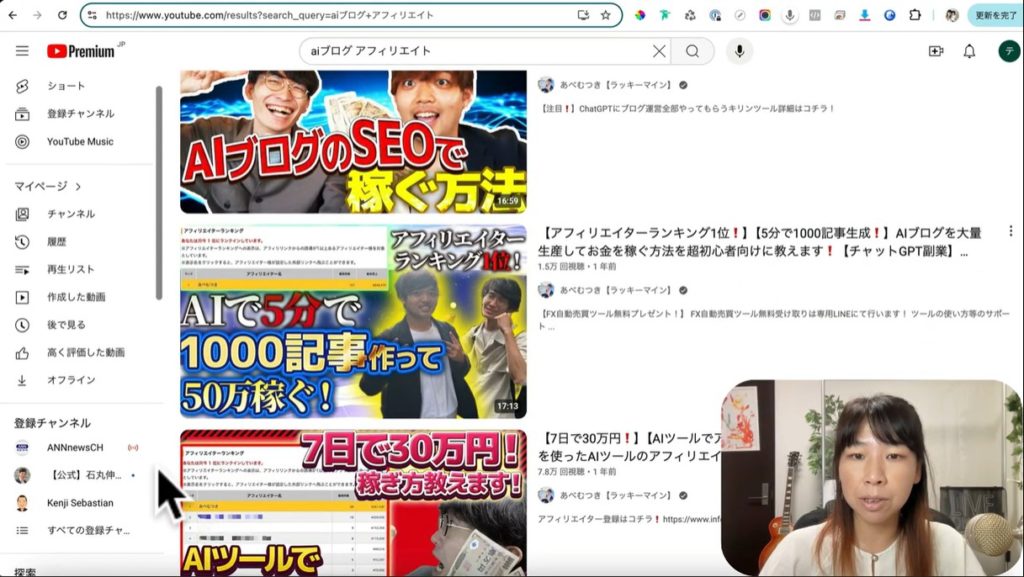Expand the マイページ section chevron
The image size is (1024, 577).
(78, 186)
